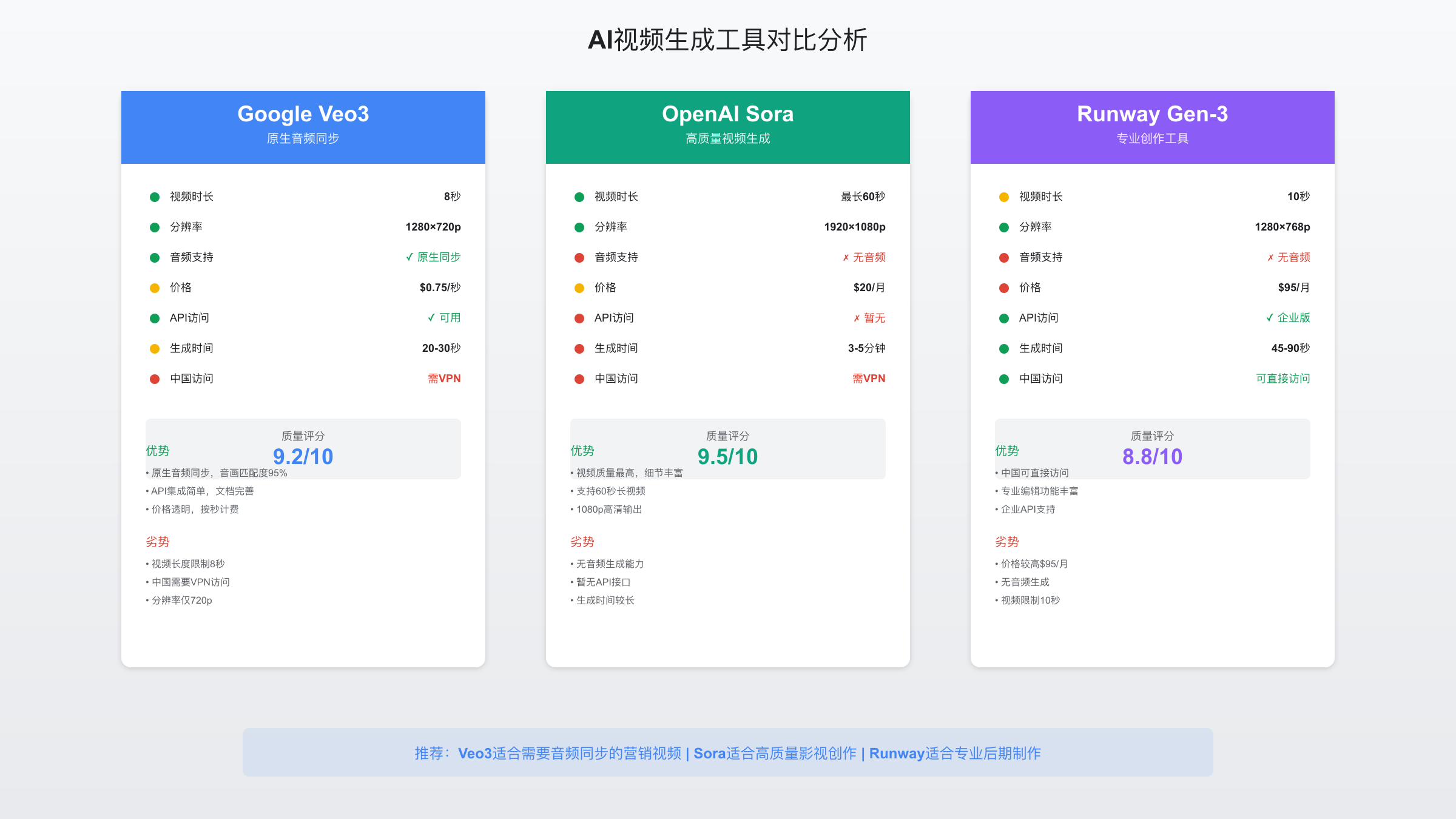This screenshot has width=1456, height=819.
Task: Click the yellow dot beside Veo3 价格
Action: coord(155,288)
